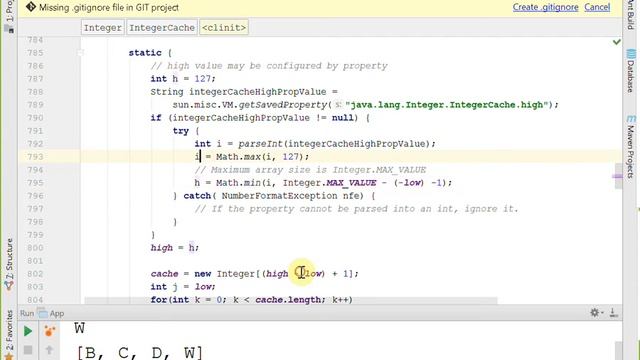The height and width of the screenshot is (360, 640).
Task: Click the green Run play button
Action: tap(28, 331)
